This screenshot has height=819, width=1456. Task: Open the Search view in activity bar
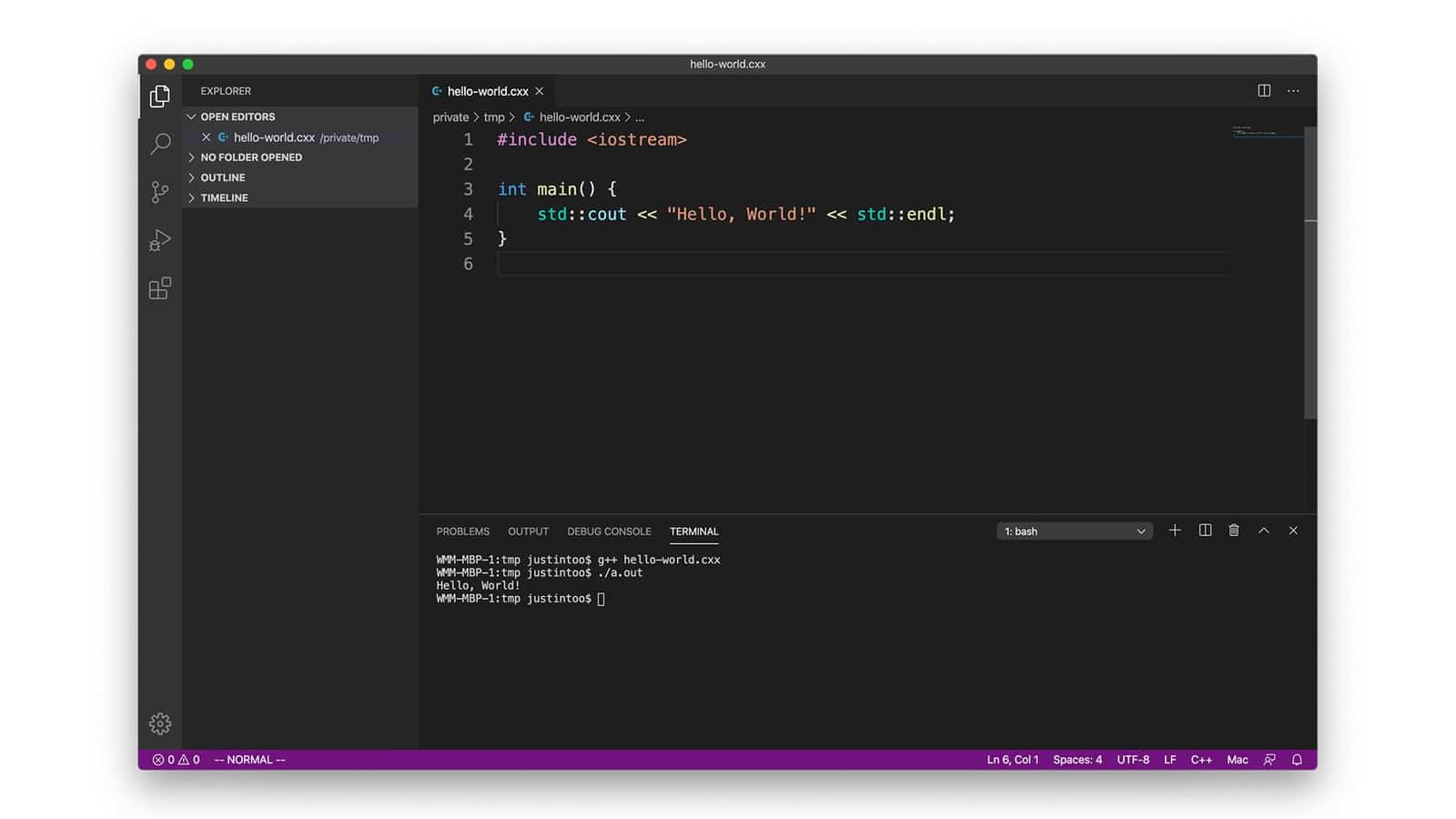tap(160, 144)
